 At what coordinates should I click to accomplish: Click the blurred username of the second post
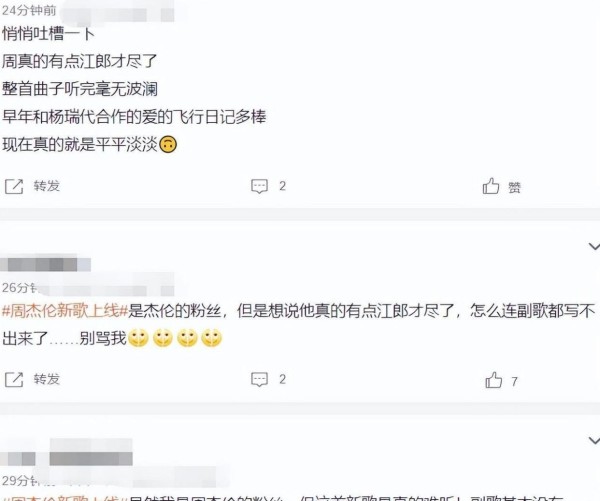tap(46, 264)
